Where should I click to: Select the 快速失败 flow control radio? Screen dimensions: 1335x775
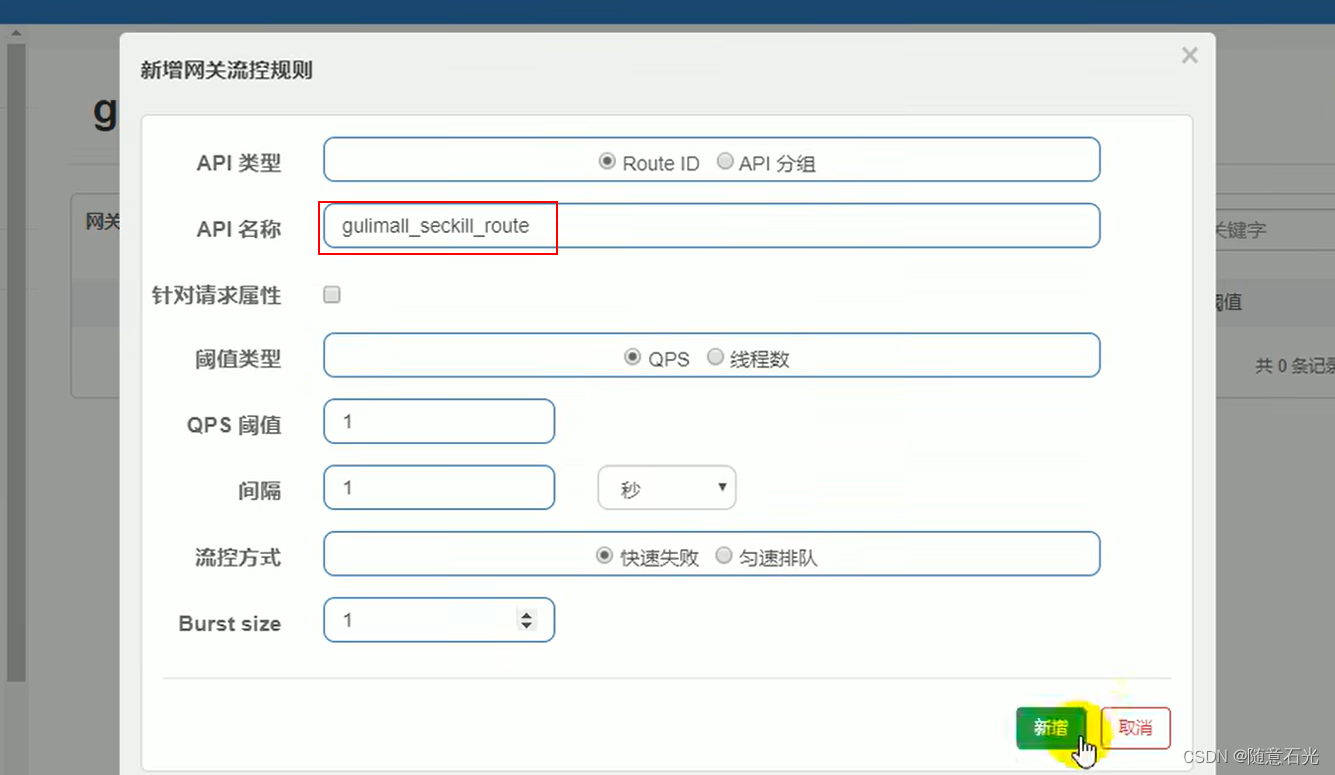click(604, 556)
